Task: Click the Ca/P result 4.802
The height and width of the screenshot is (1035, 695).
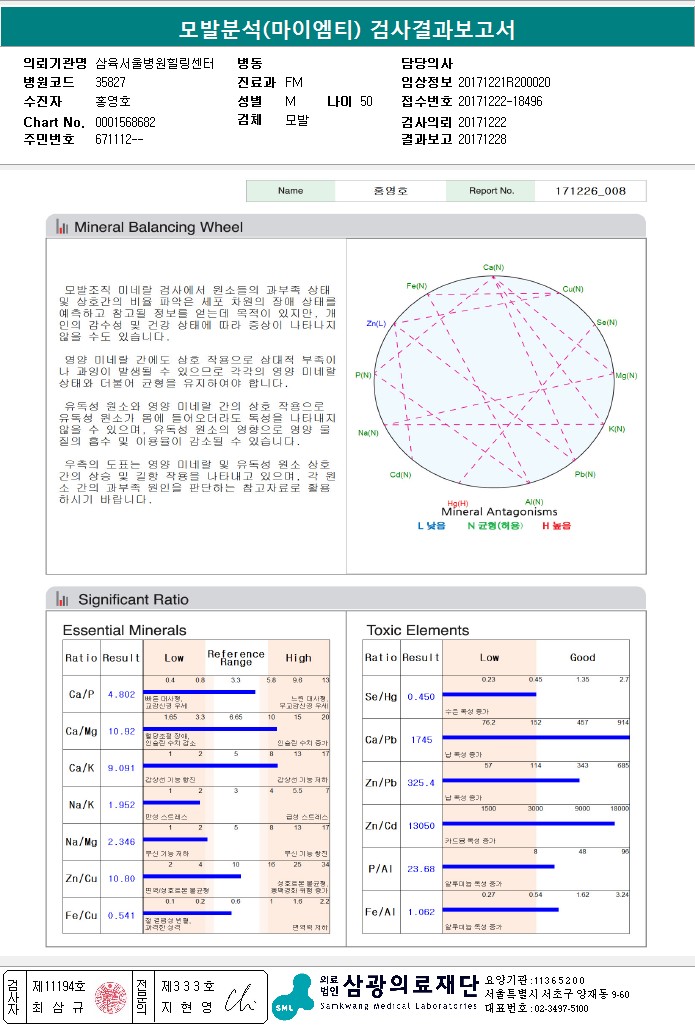Action: click(x=121, y=694)
